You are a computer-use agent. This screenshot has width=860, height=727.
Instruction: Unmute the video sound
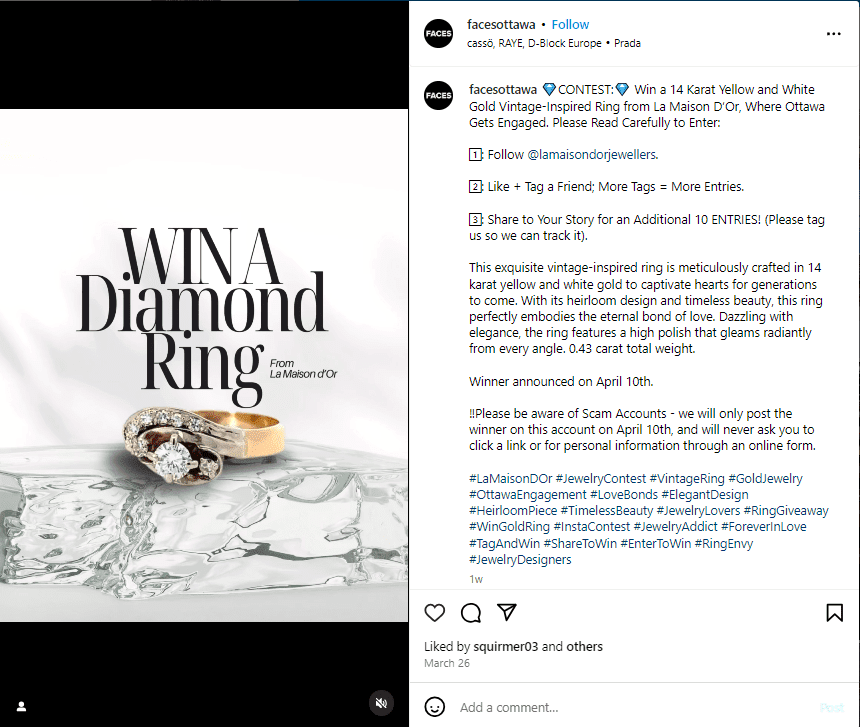click(x=380, y=703)
